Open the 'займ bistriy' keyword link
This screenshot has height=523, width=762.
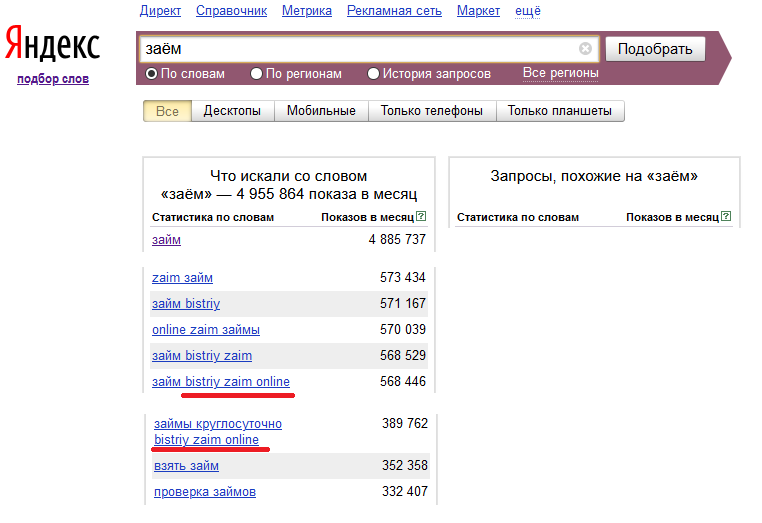[186, 304]
